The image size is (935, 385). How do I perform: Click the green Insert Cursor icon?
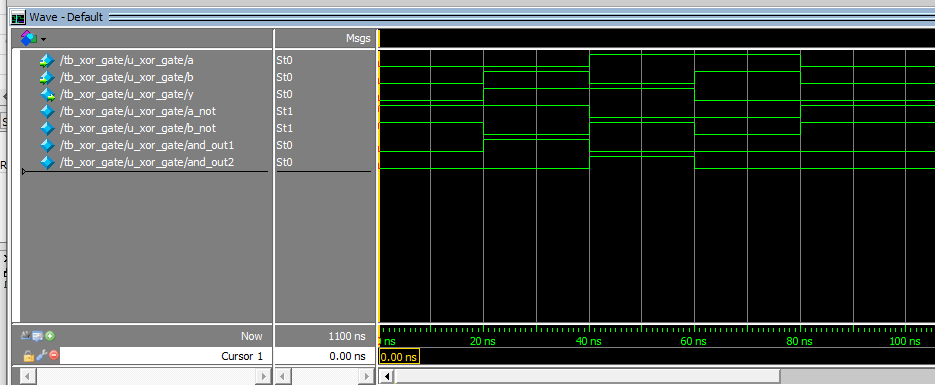click(x=50, y=336)
